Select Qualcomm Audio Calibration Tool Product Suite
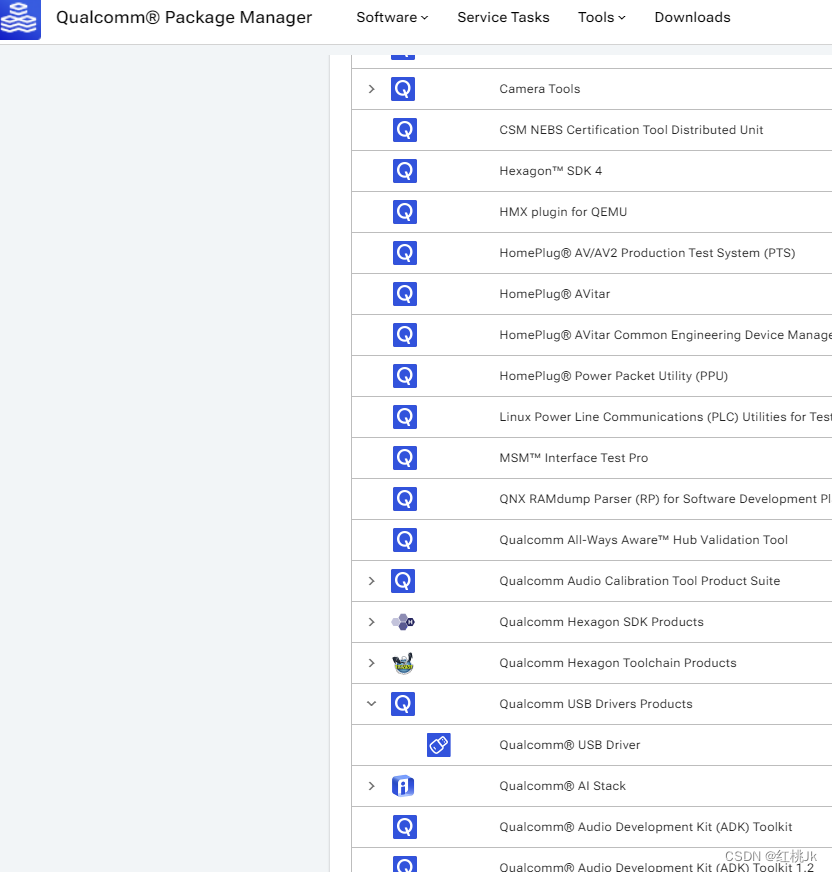The image size is (832, 872). pos(640,581)
